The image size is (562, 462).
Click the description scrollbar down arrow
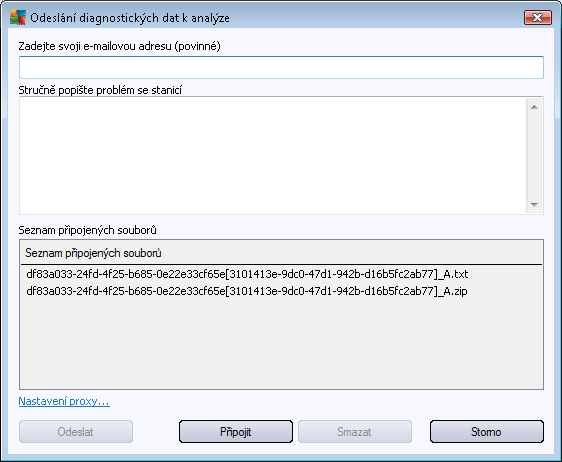pos(534,205)
